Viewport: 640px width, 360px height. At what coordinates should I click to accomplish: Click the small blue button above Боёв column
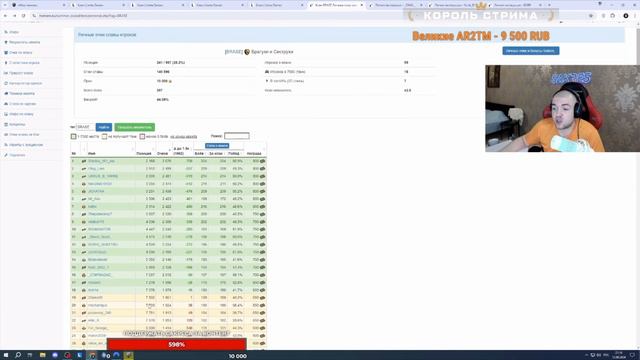[217, 146]
